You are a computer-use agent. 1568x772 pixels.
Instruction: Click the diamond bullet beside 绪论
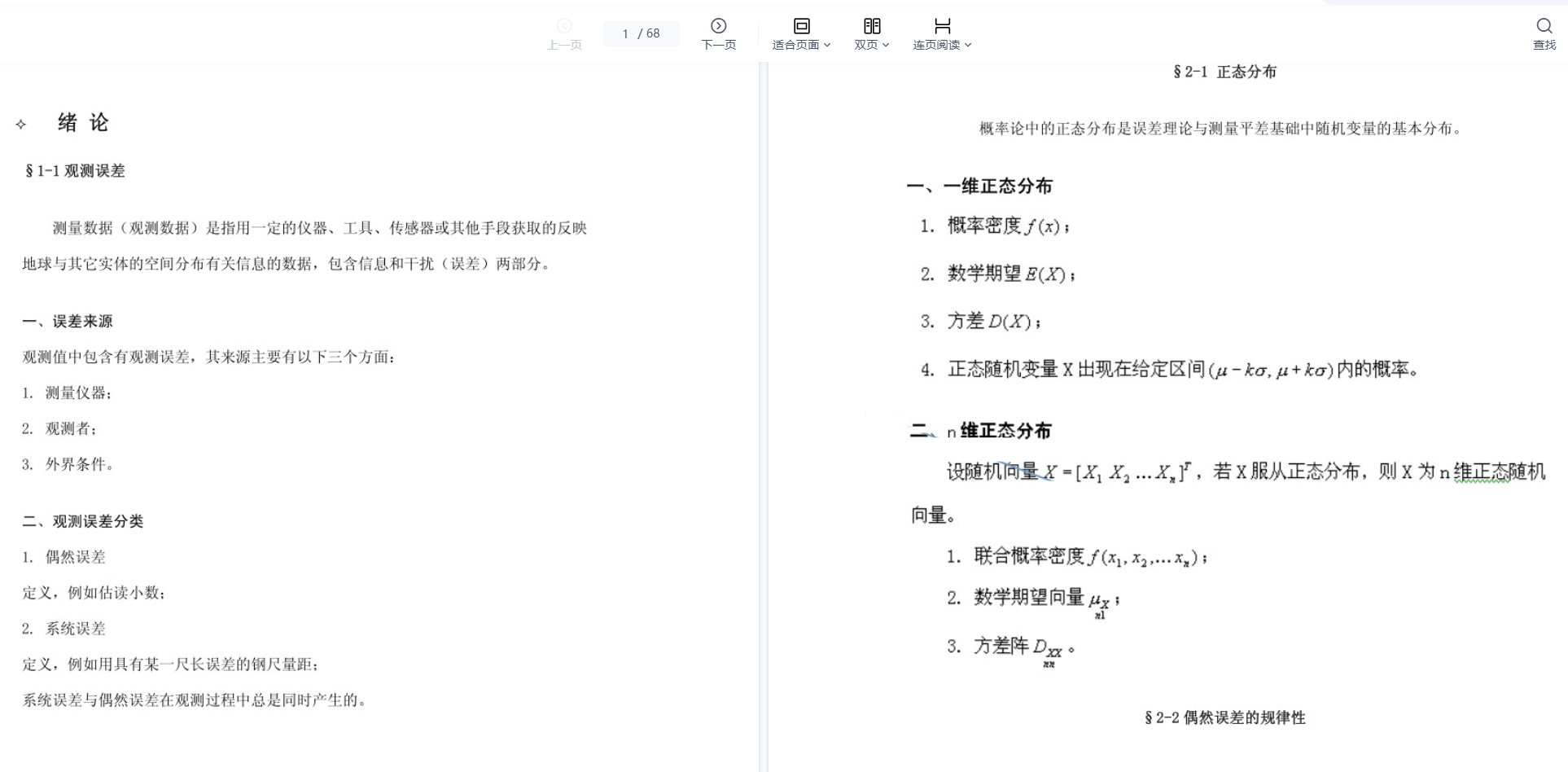click(21, 125)
